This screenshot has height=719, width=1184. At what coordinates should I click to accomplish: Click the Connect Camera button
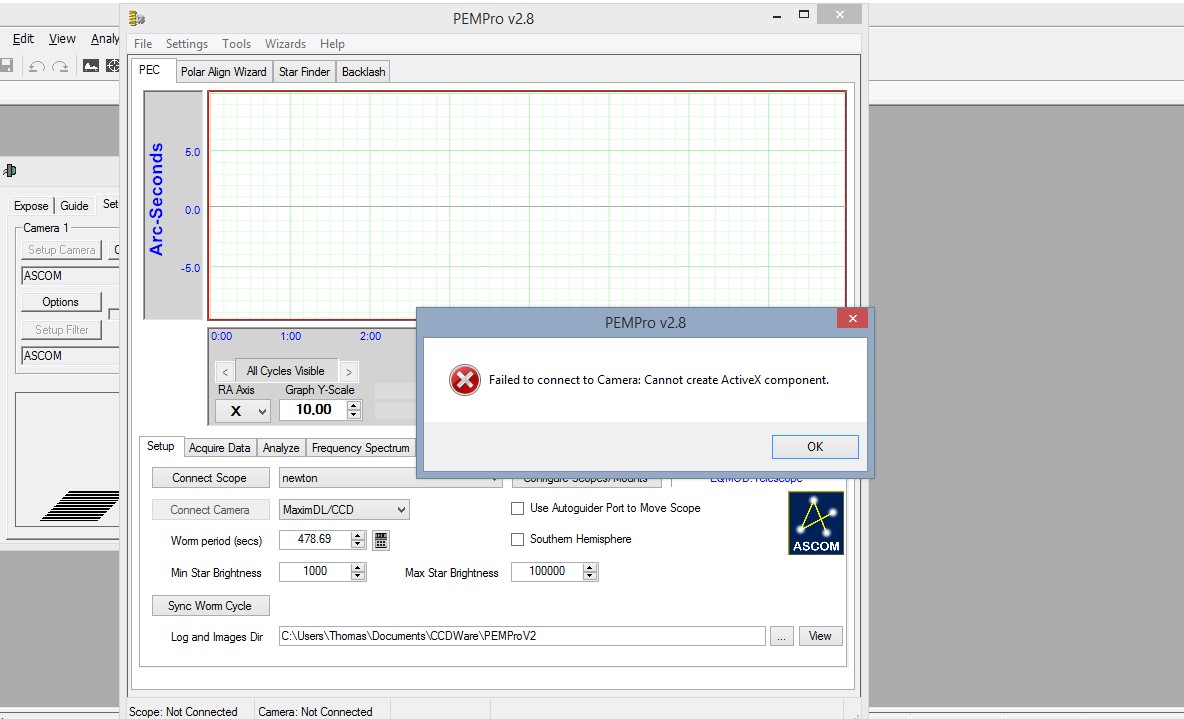(x=210, y=510)
